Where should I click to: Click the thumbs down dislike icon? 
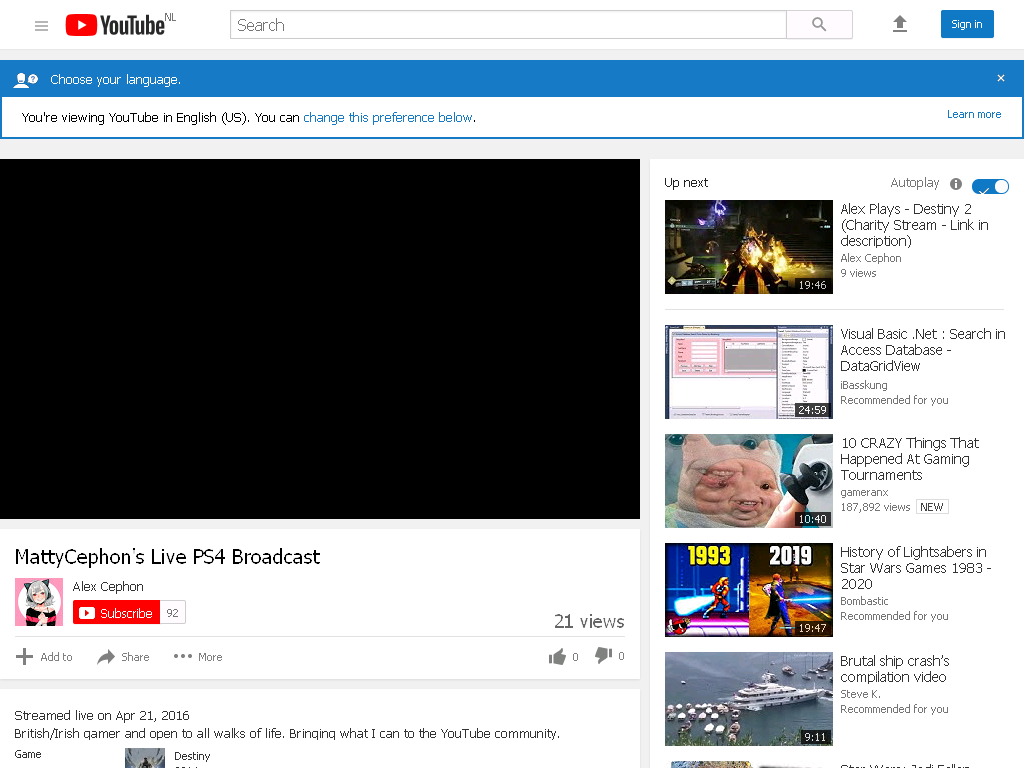tap(603, 655)
